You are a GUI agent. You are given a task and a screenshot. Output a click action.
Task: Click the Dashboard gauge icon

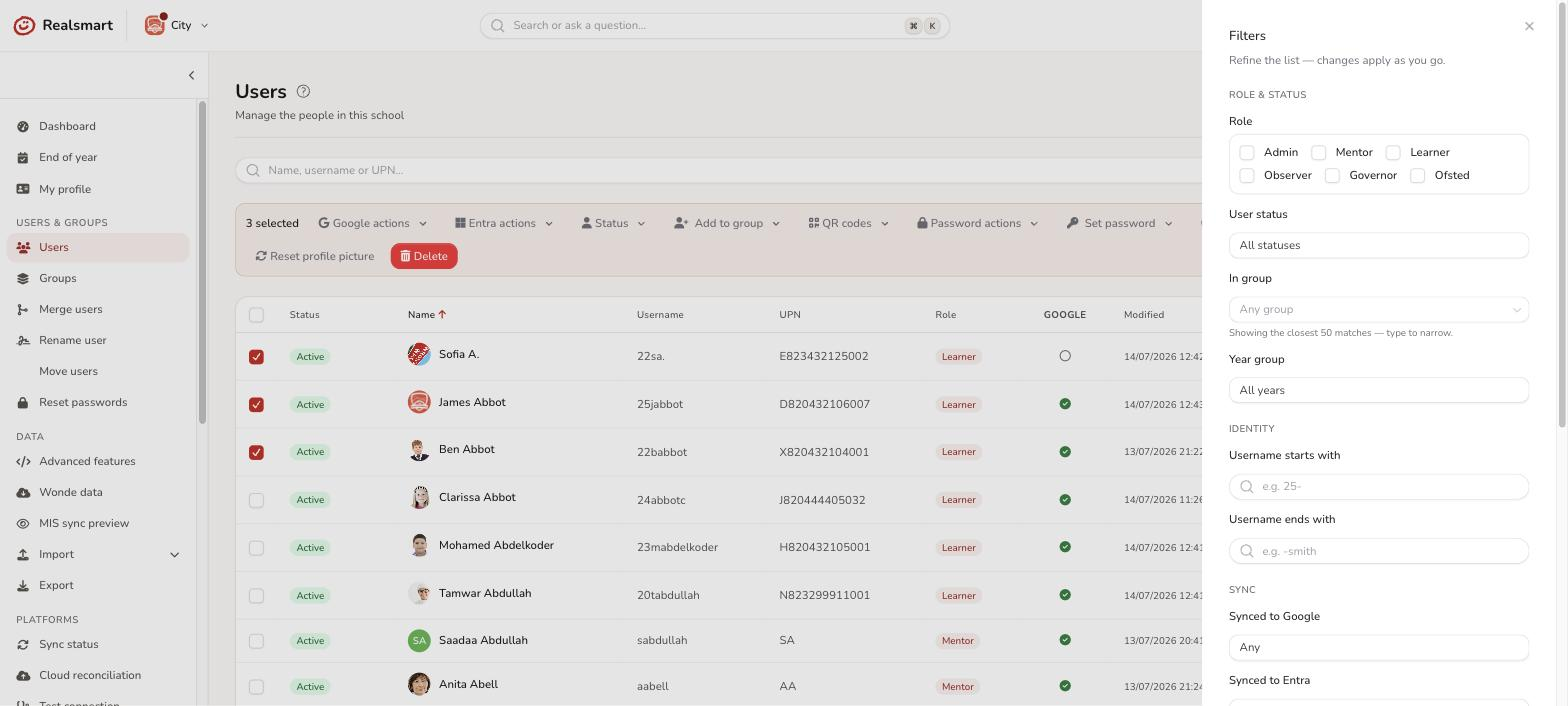pyautogui.click(x=23, y=126)
